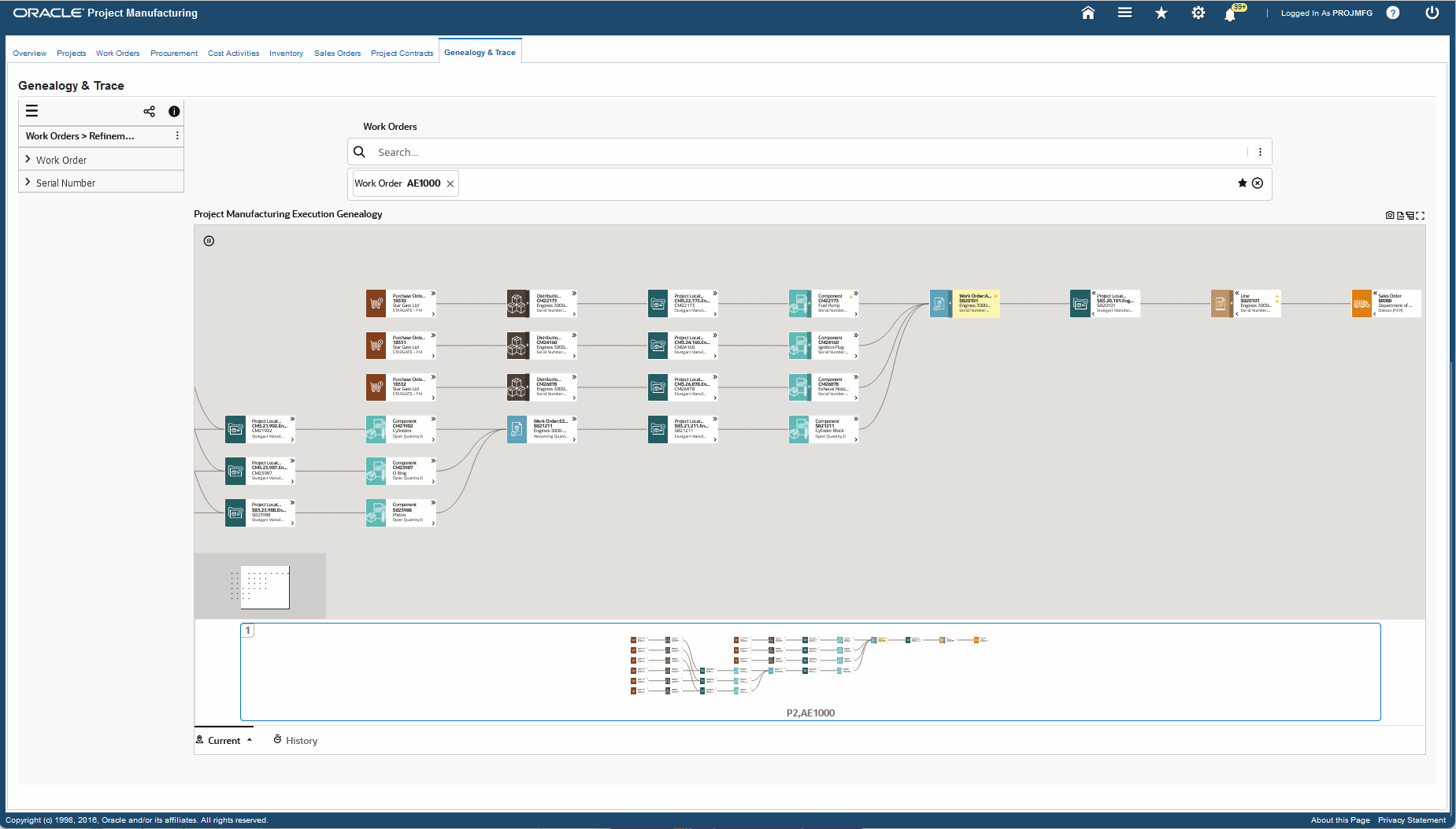Open Work Orders > Refinem... options kebab
This screenshot has width=1456, height=829.
point(177,135)
